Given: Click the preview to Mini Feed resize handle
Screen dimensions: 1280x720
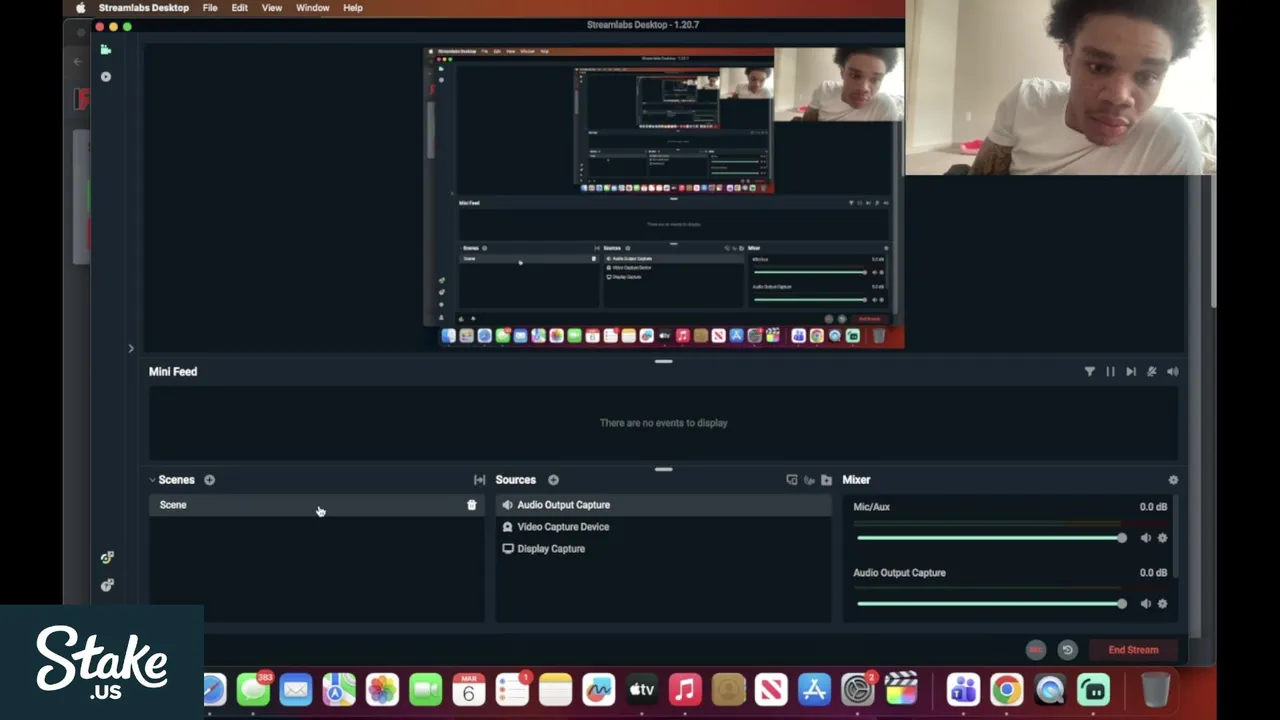Looking at the screenshot, I should tap(663, 361).
